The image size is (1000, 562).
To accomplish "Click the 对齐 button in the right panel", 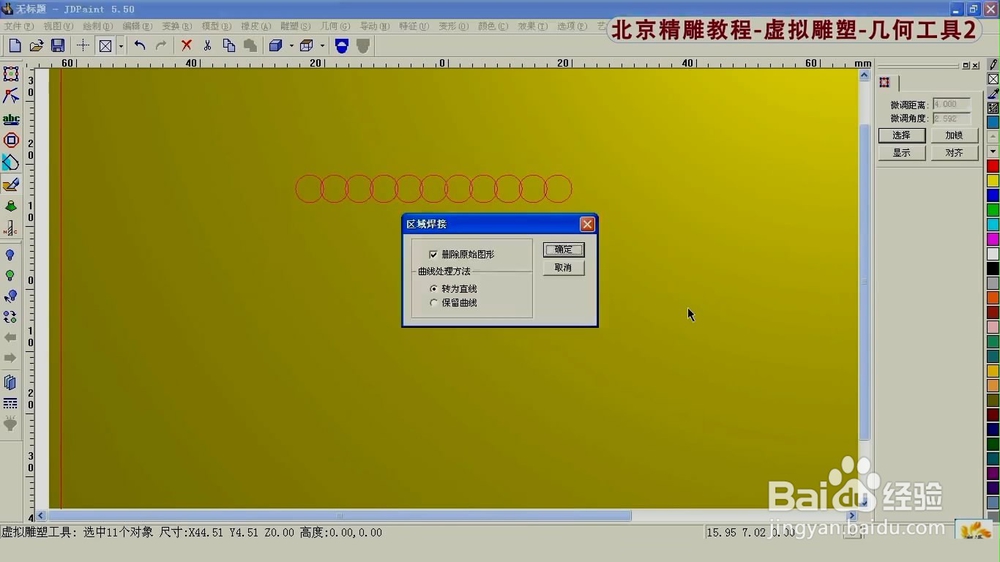I will point(954,153).
